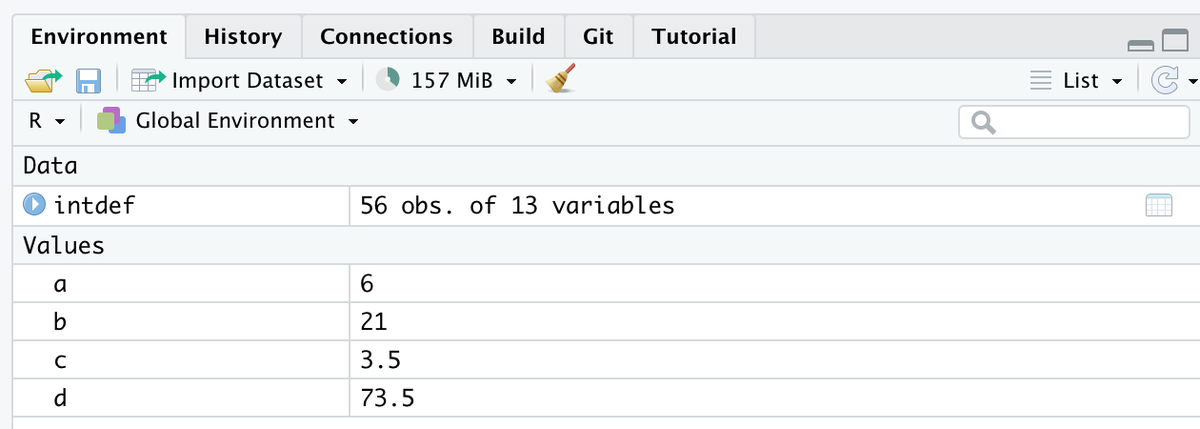
Task: Select the Tutorial tab
Action: pyautogui.click(x=693, y=37)
